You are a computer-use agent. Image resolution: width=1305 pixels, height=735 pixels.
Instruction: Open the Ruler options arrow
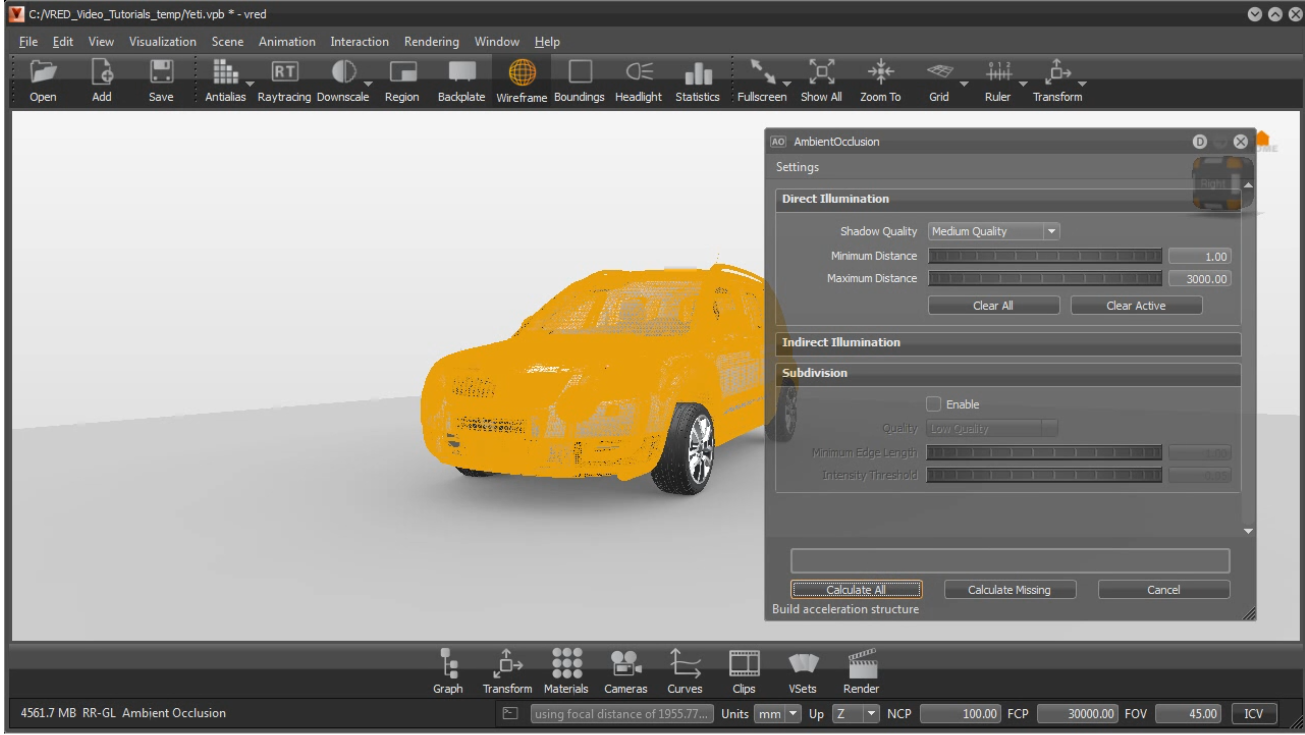pos(1021,83)
